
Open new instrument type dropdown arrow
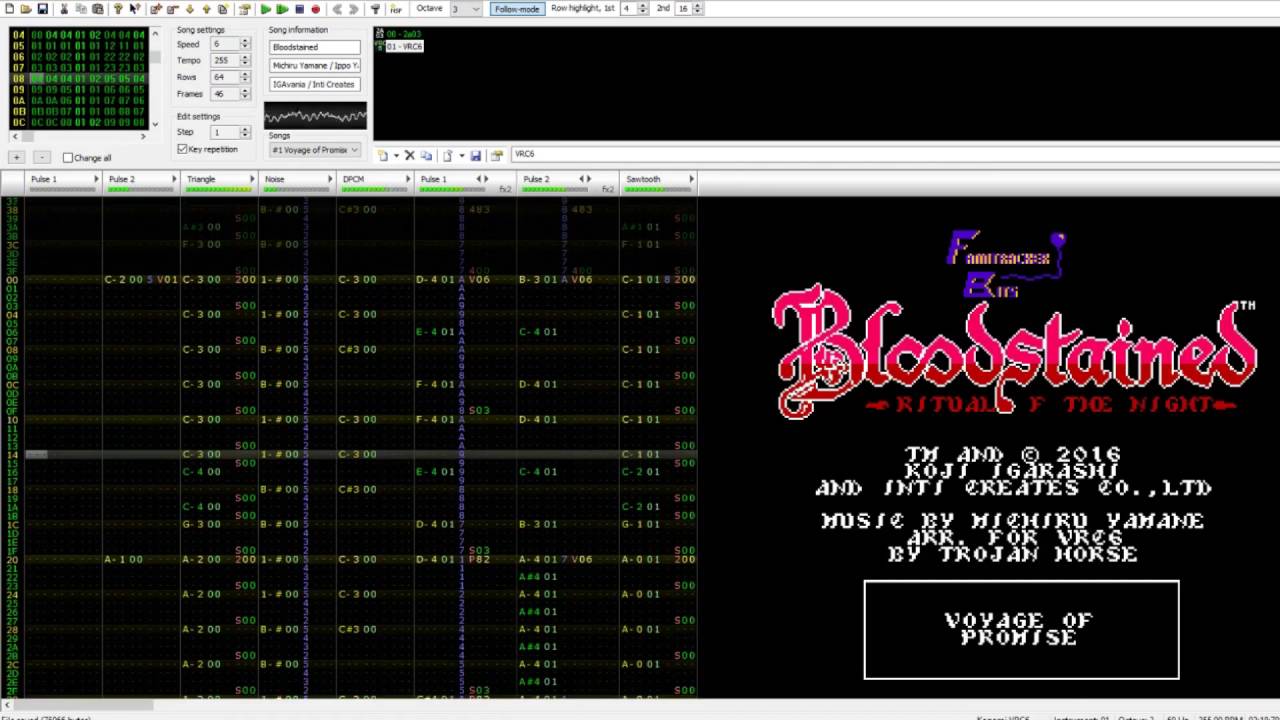click(x=396, y=155)
